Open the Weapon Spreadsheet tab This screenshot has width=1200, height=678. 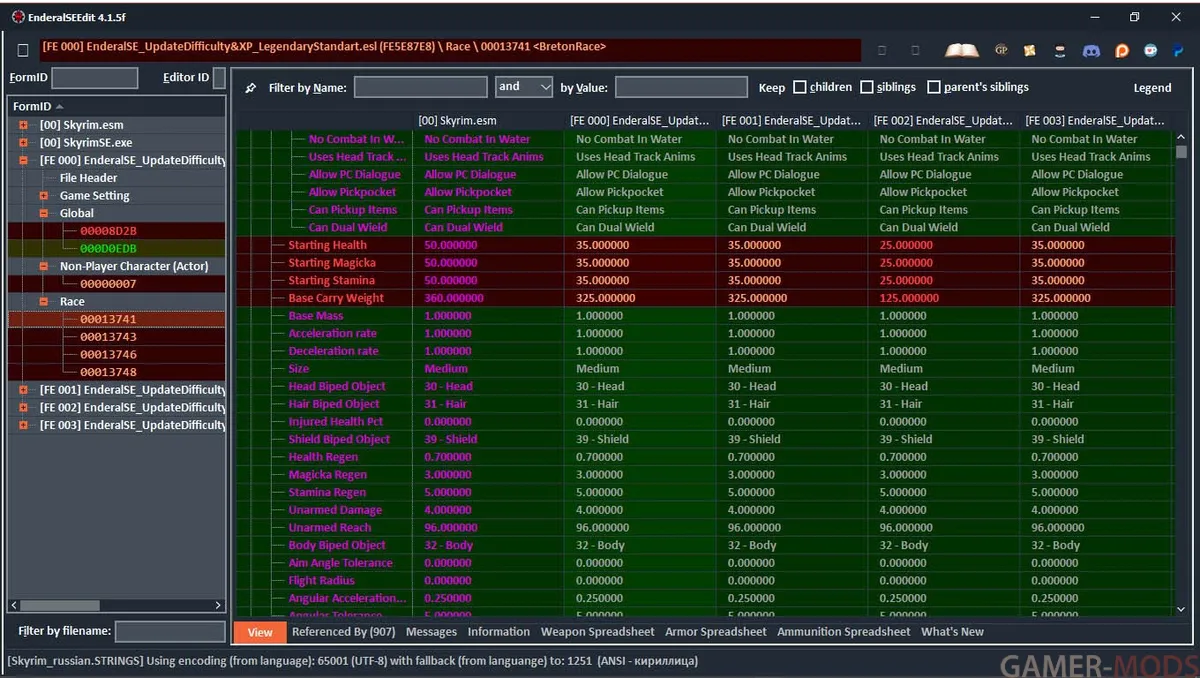pyautogui.click(x=597, y=632)
